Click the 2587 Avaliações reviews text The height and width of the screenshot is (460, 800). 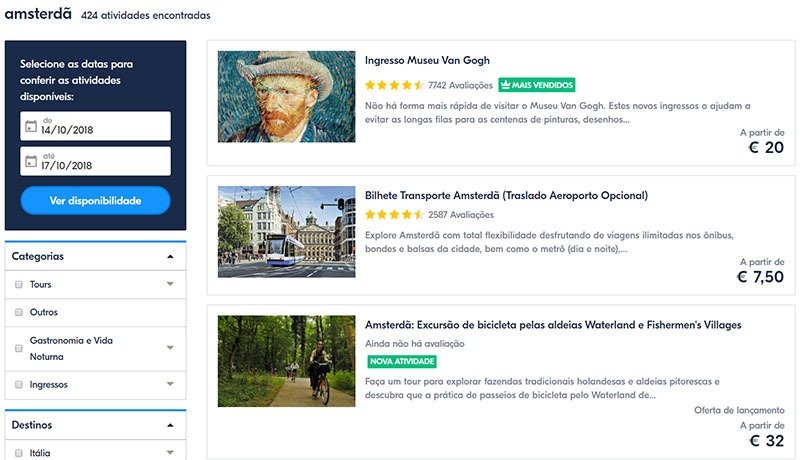point(461,215)
